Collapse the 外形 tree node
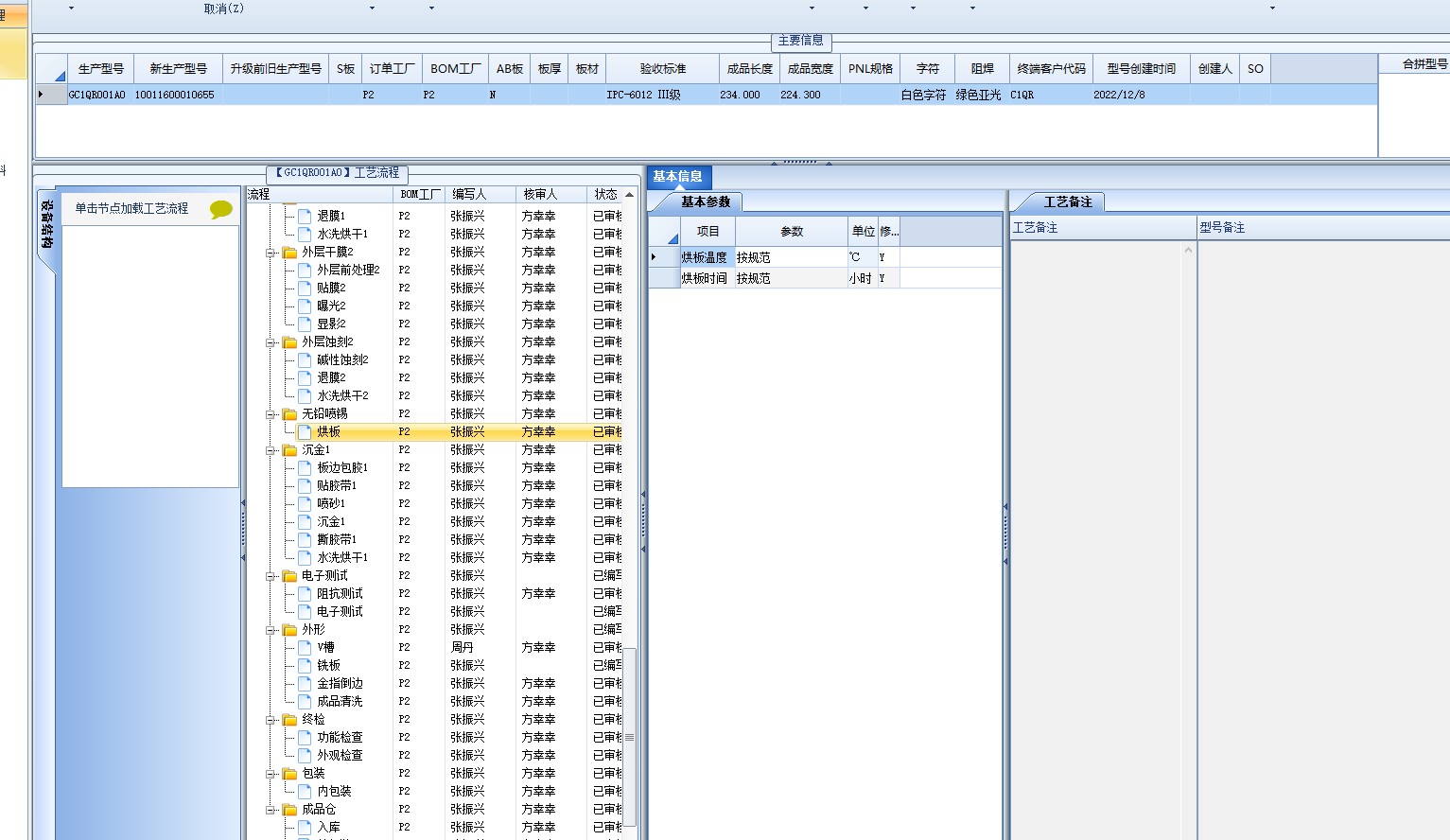The width and height of the screenshot is (1450, 840). click(271, 630)
